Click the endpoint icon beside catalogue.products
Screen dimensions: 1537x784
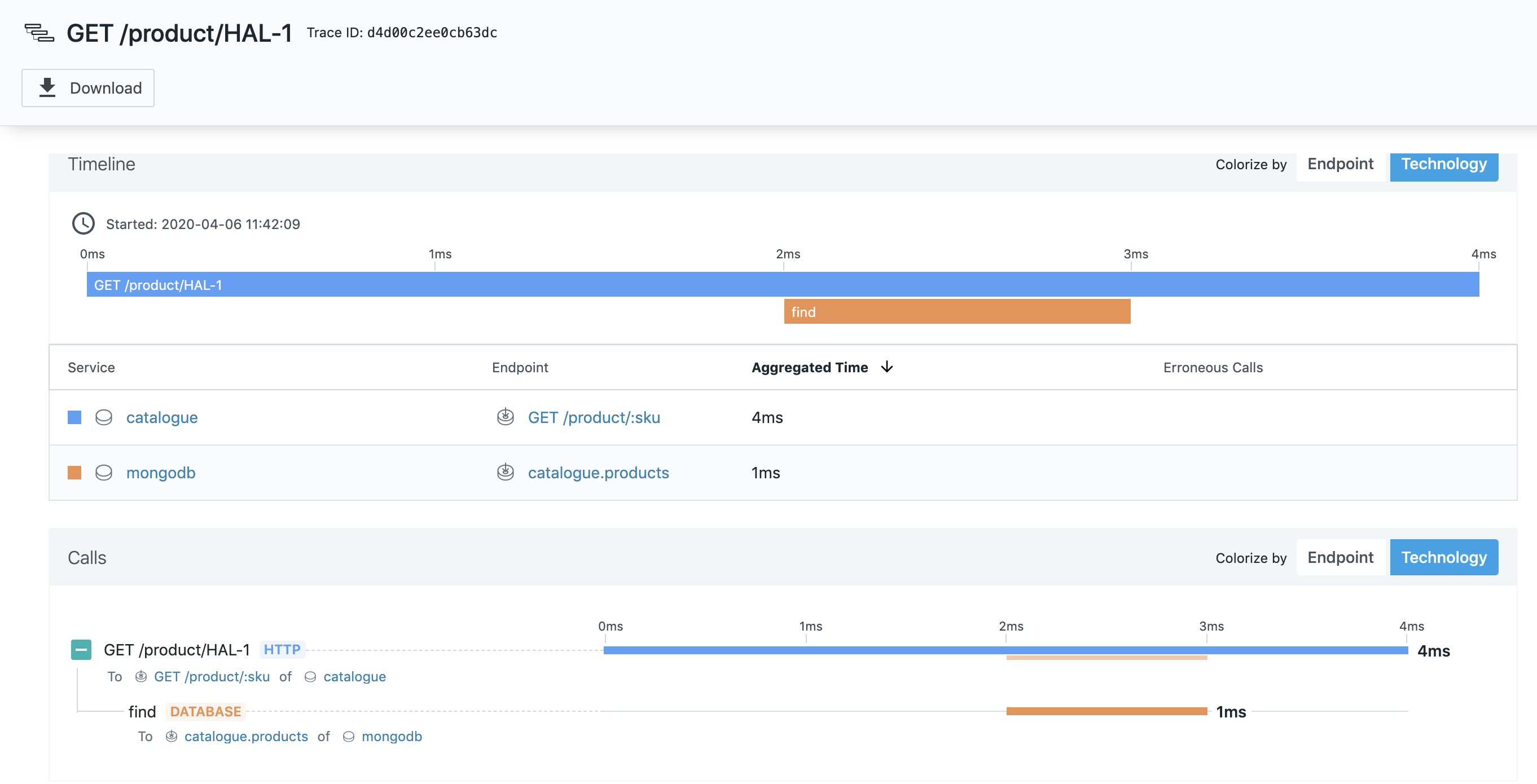pos(506,472)
